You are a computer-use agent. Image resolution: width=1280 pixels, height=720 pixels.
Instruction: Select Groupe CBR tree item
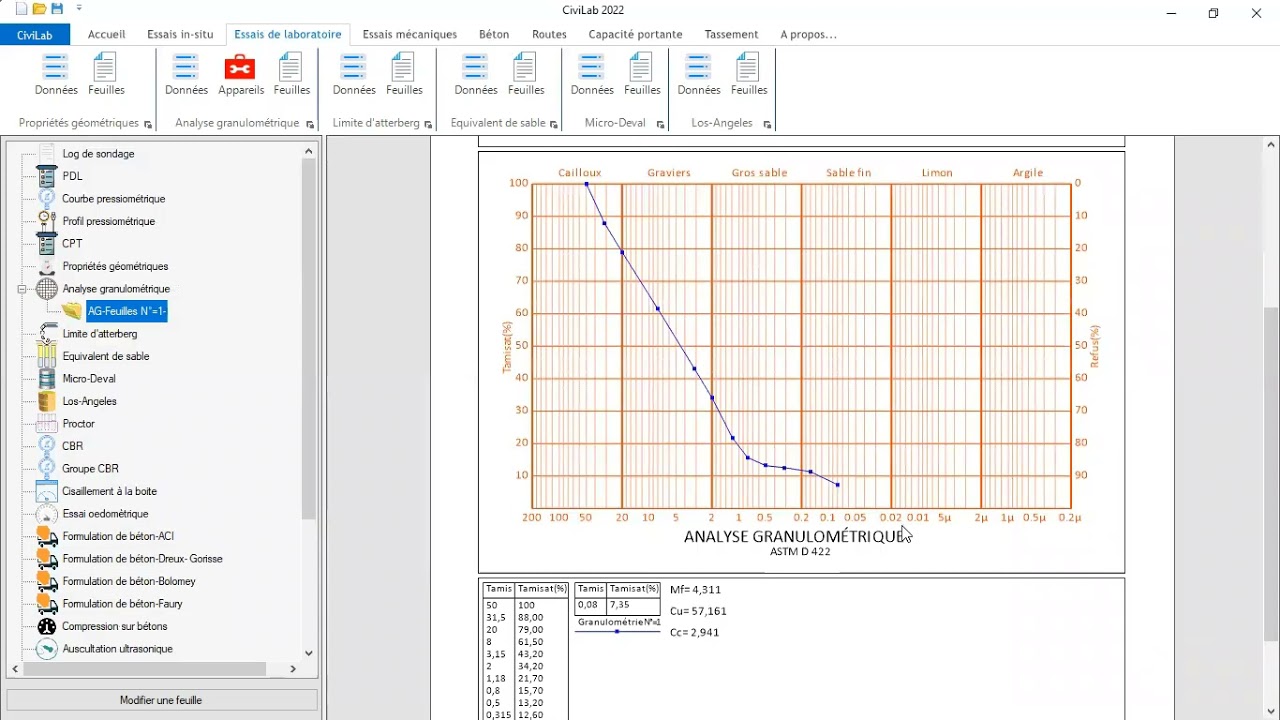pos(91,469)
